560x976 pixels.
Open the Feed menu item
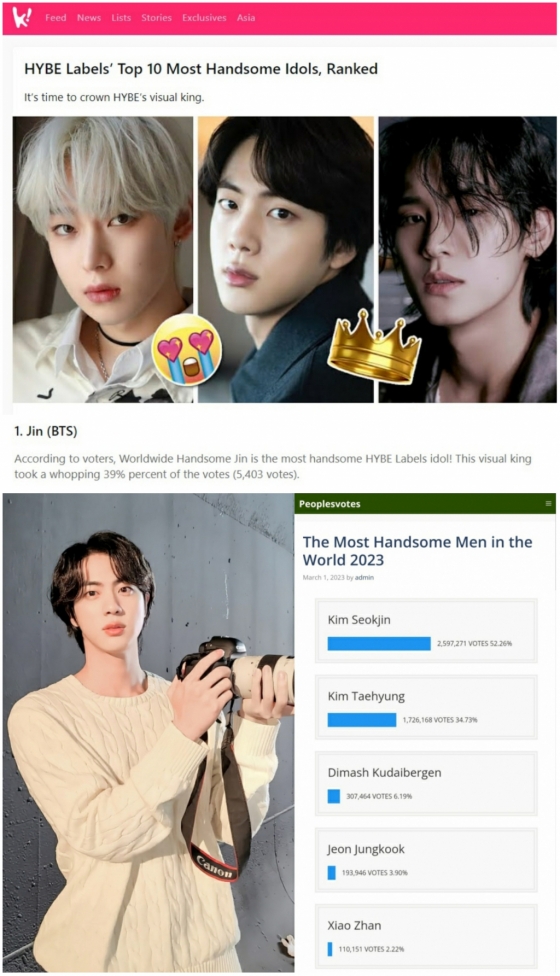[55, 18]
